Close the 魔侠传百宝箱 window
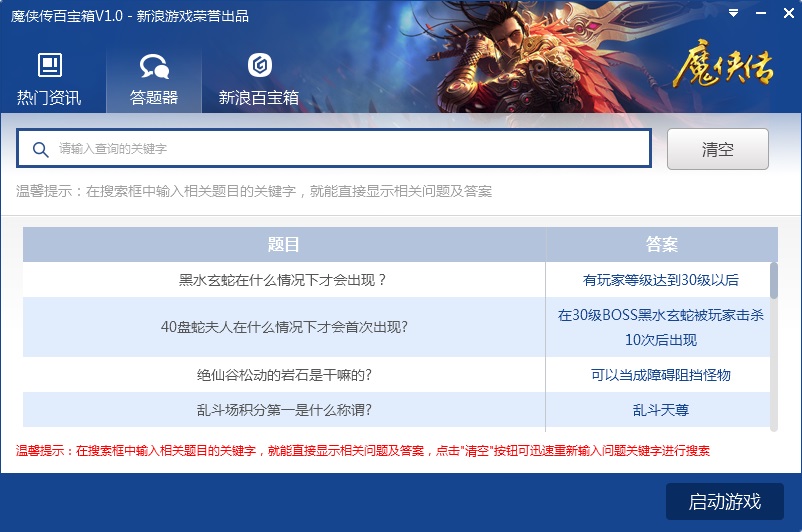This screenshot has width=802, height=532. click(x=789, y=13)
